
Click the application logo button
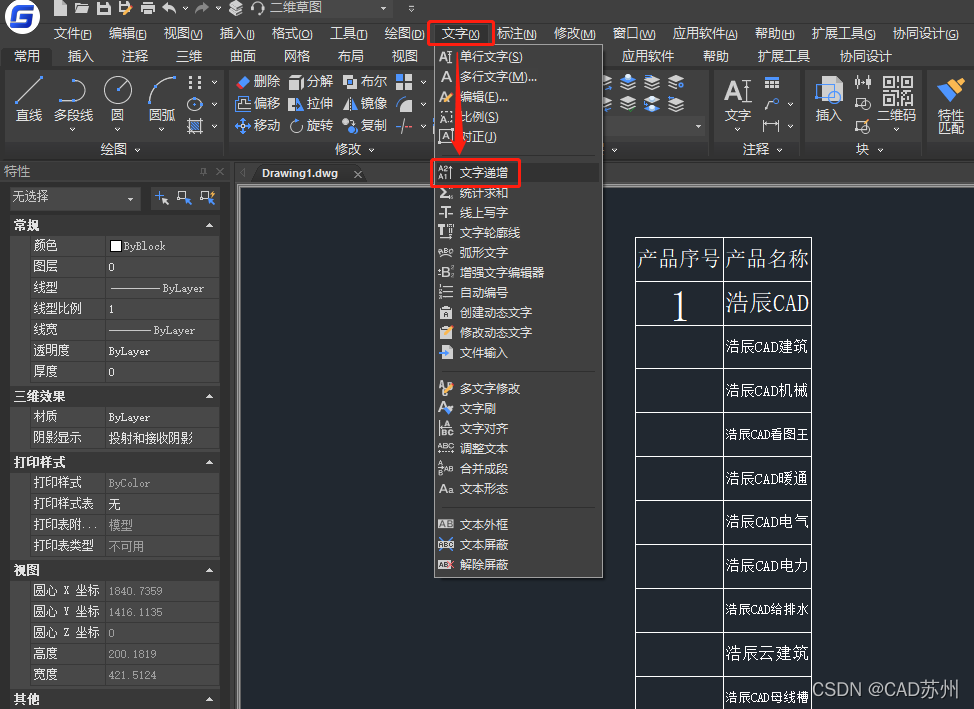pyautogui.click(x=22, y=17)
